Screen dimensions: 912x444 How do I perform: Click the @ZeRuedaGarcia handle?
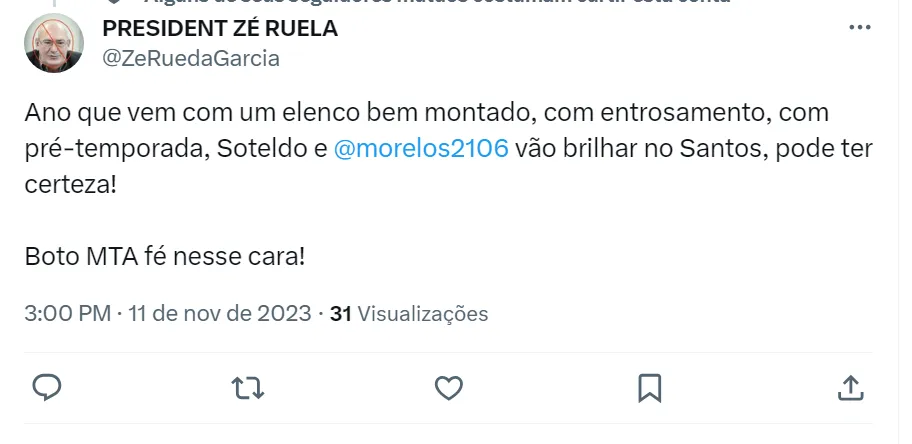(x=191, y=59)
